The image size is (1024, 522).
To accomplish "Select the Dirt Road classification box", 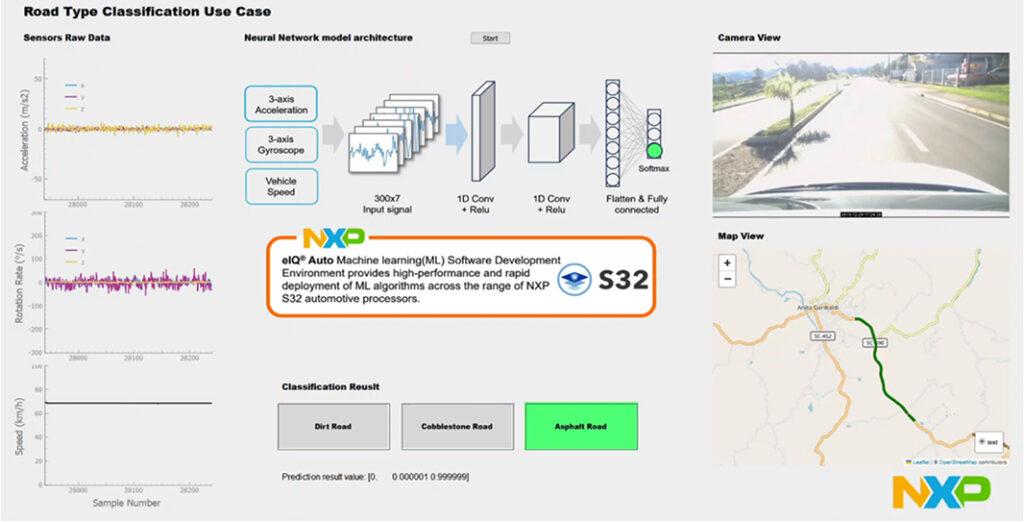I will [333, 426].
